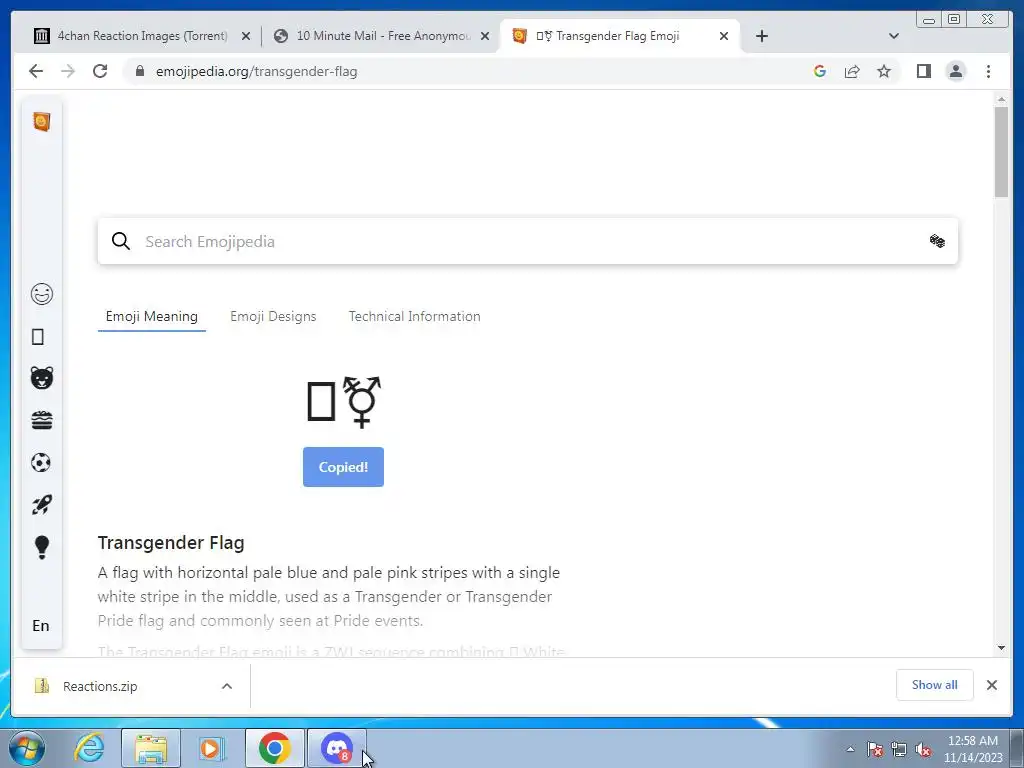
Task: Switch to Emoji Meaning tab
Action: [152, 317]
